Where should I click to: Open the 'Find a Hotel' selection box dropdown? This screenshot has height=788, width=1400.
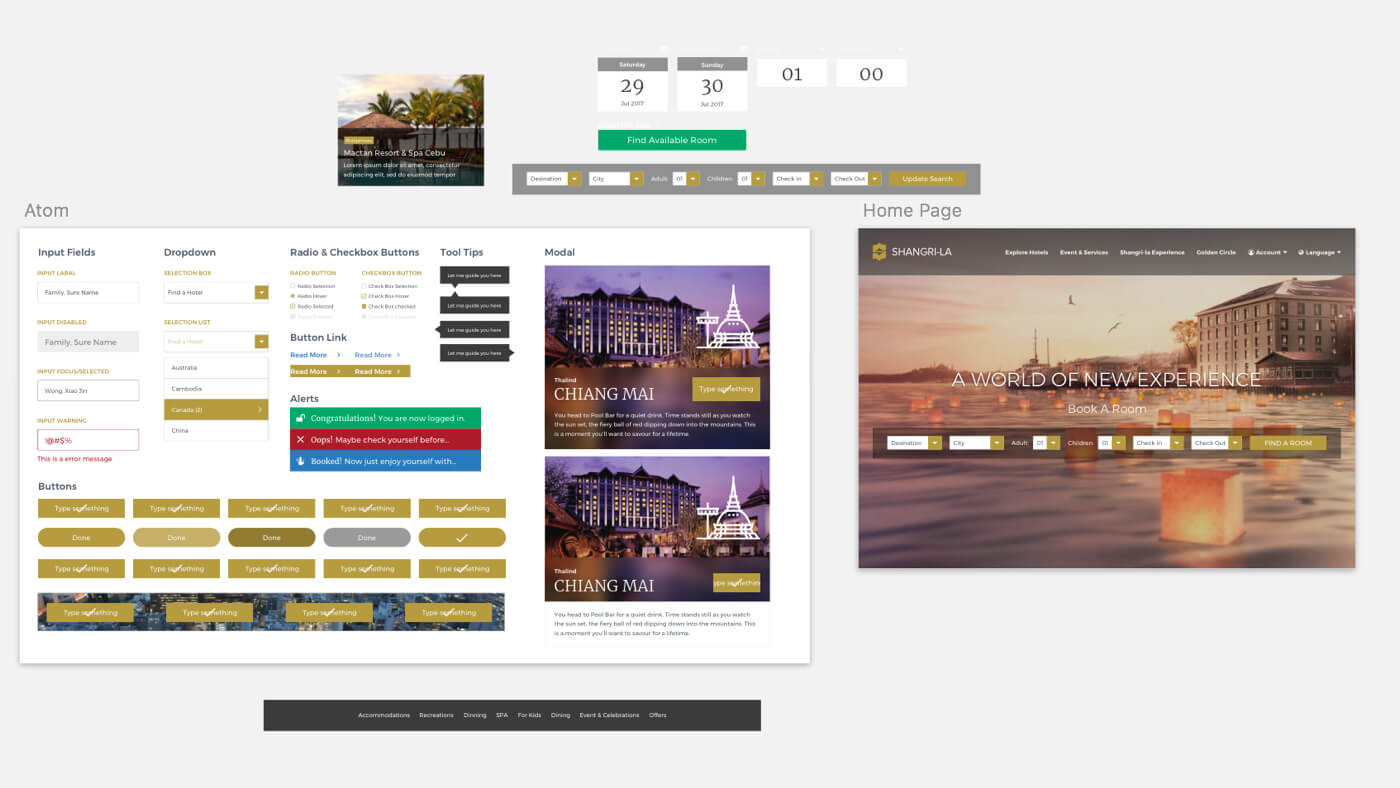click(261, 292)
